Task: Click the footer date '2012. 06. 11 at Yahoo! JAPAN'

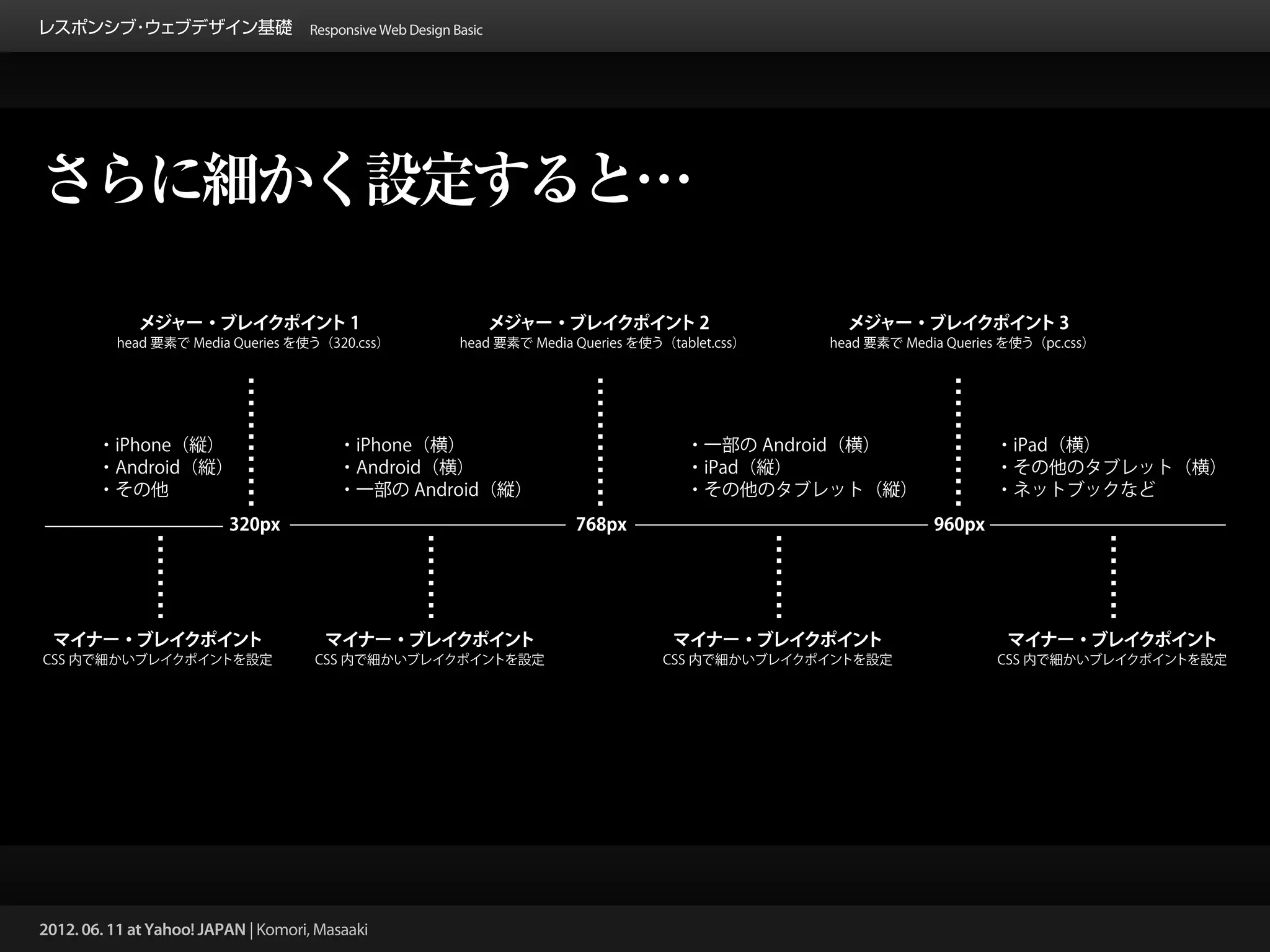Action: 143,930
